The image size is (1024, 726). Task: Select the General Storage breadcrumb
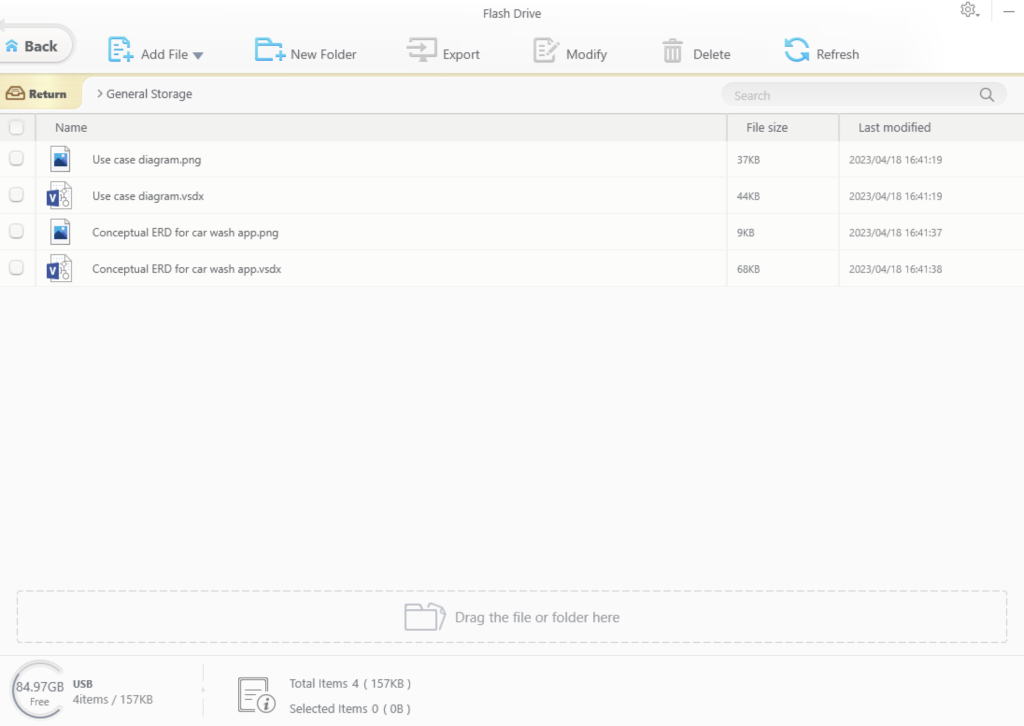(149, 94)
